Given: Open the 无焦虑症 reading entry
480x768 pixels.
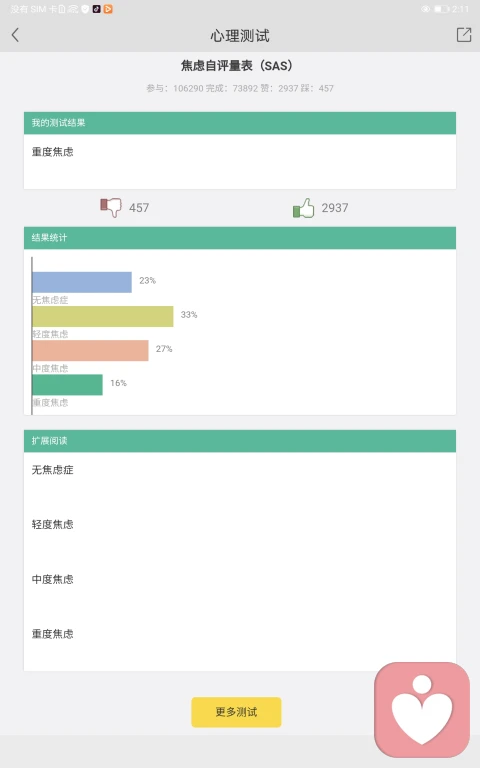Looking at the screenshot, I should 52,470.
